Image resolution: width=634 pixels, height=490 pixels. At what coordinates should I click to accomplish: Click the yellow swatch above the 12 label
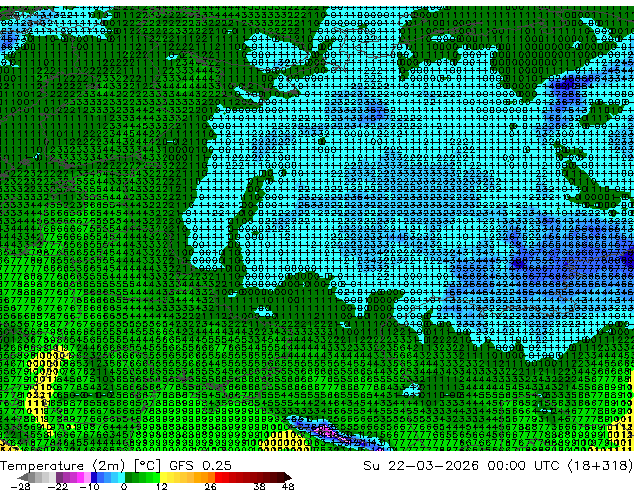[x=163, y=477]
